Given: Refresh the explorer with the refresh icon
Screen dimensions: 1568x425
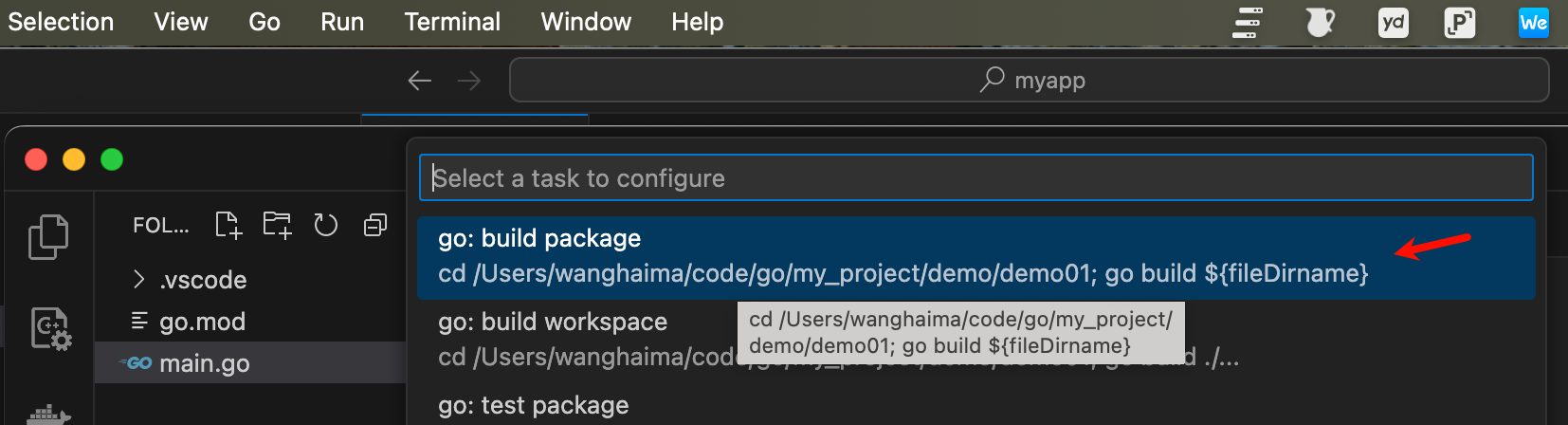Looking at the screenshot, I should [326, 225].
